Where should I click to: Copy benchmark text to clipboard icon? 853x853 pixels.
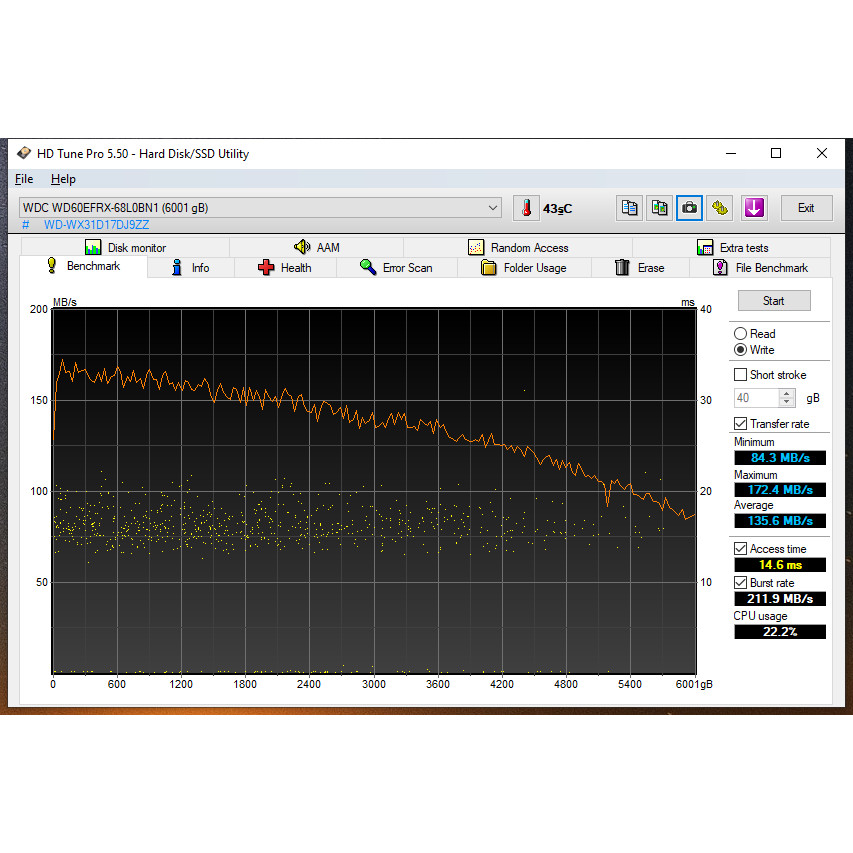[630, 208]
